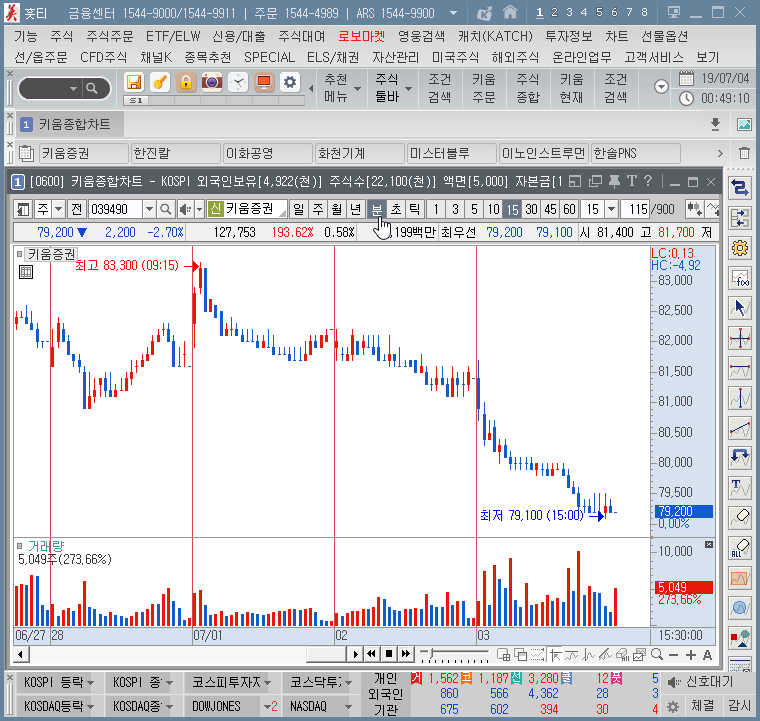
Task: Select the 60 minute interval button
Action: pyautogui.click(x=569, y=209)
